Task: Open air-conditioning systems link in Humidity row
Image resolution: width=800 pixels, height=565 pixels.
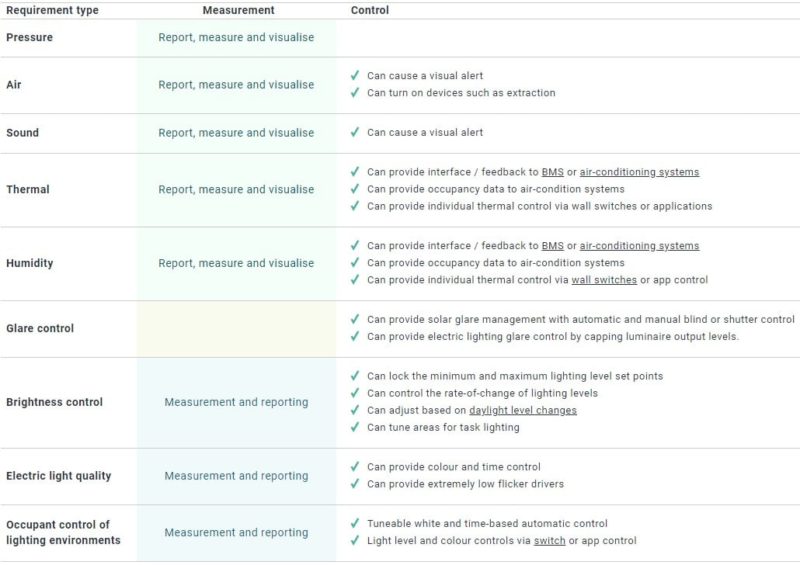Action: pos(639,245)
